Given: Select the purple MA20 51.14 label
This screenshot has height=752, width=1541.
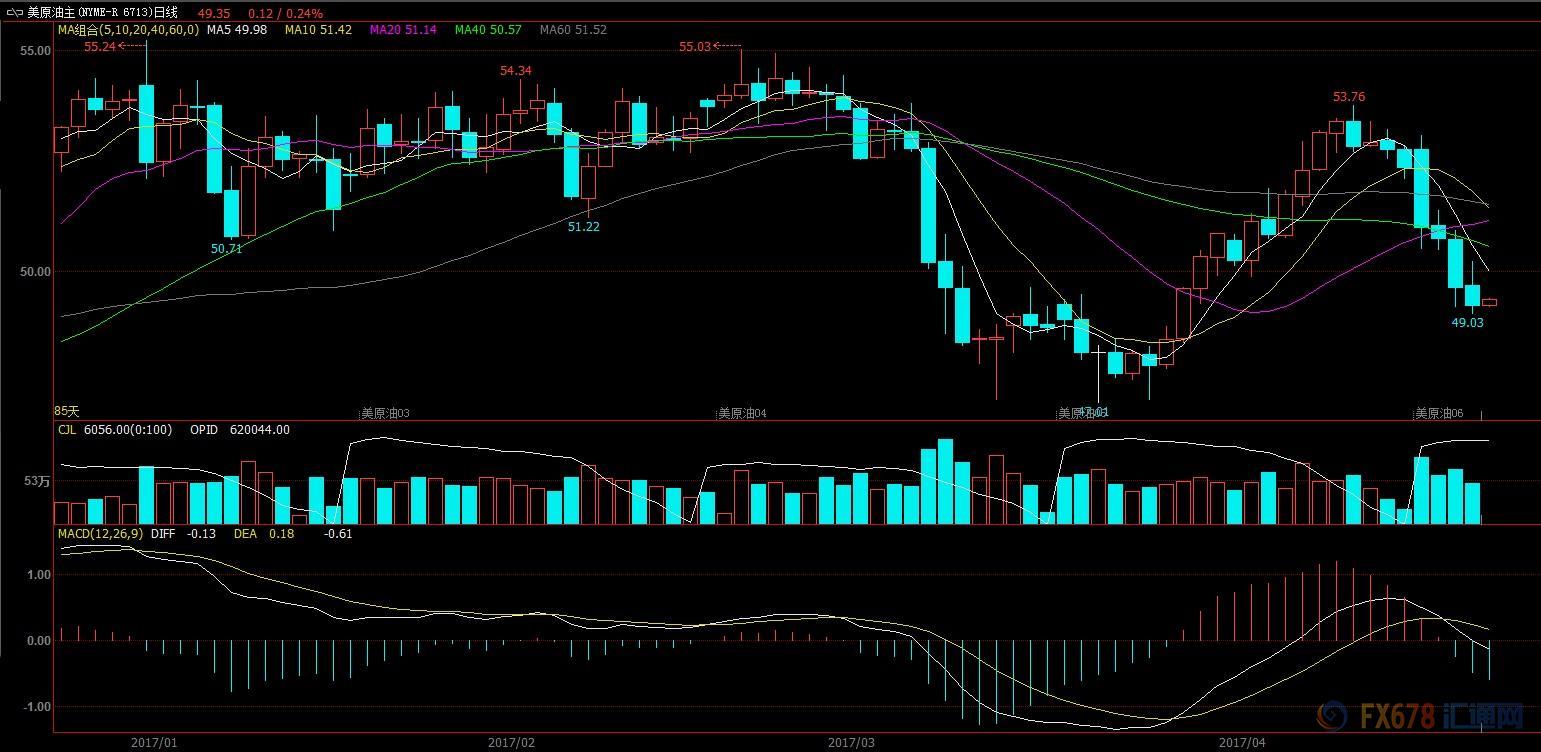Looking at the screenshot, I should tap(403, 30).
